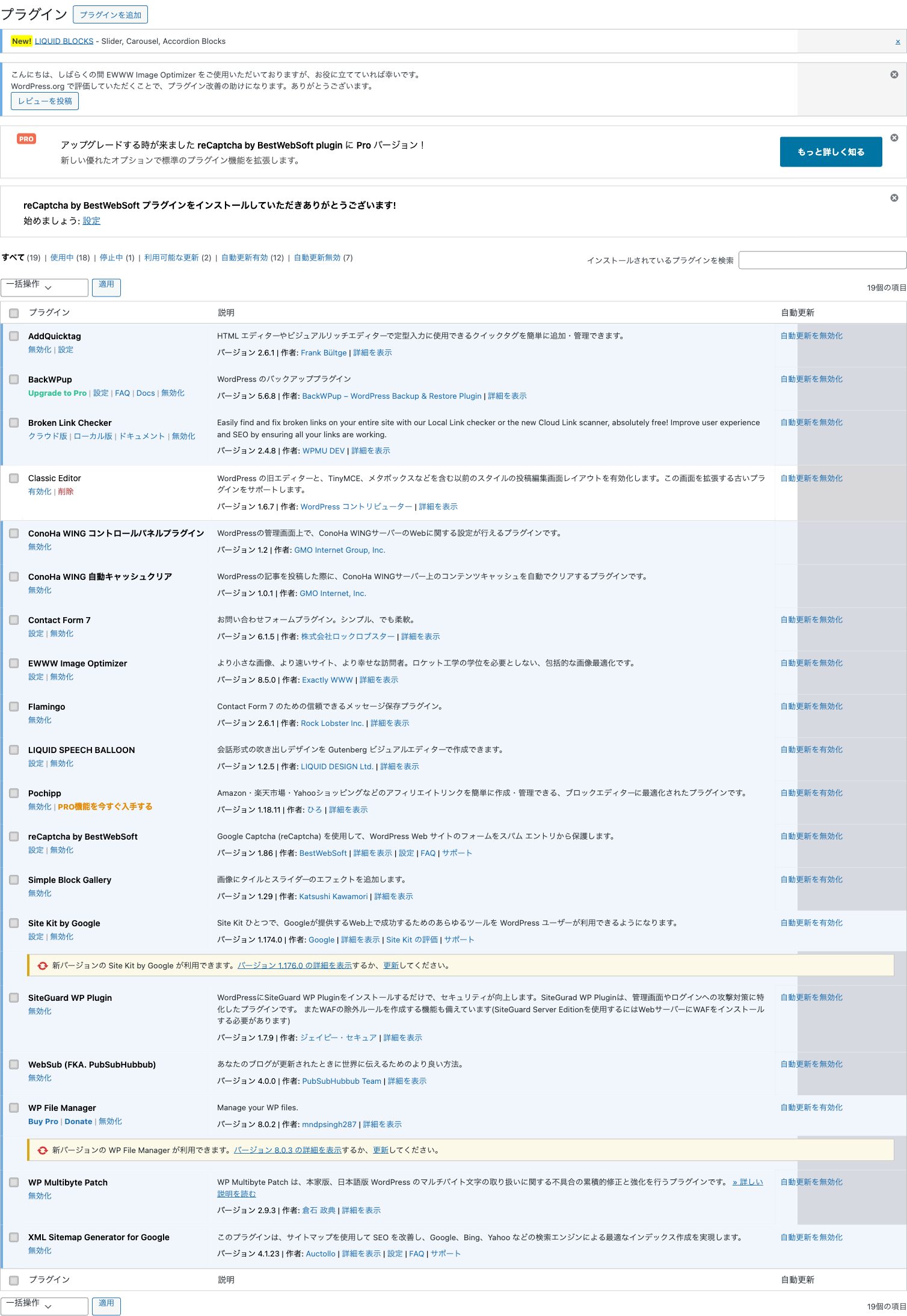This screenshot has width=907, height=1316.
Task: Open BackWPup Upgrade to Pro link
Action: pyautogui.click(x=57, y=393)
